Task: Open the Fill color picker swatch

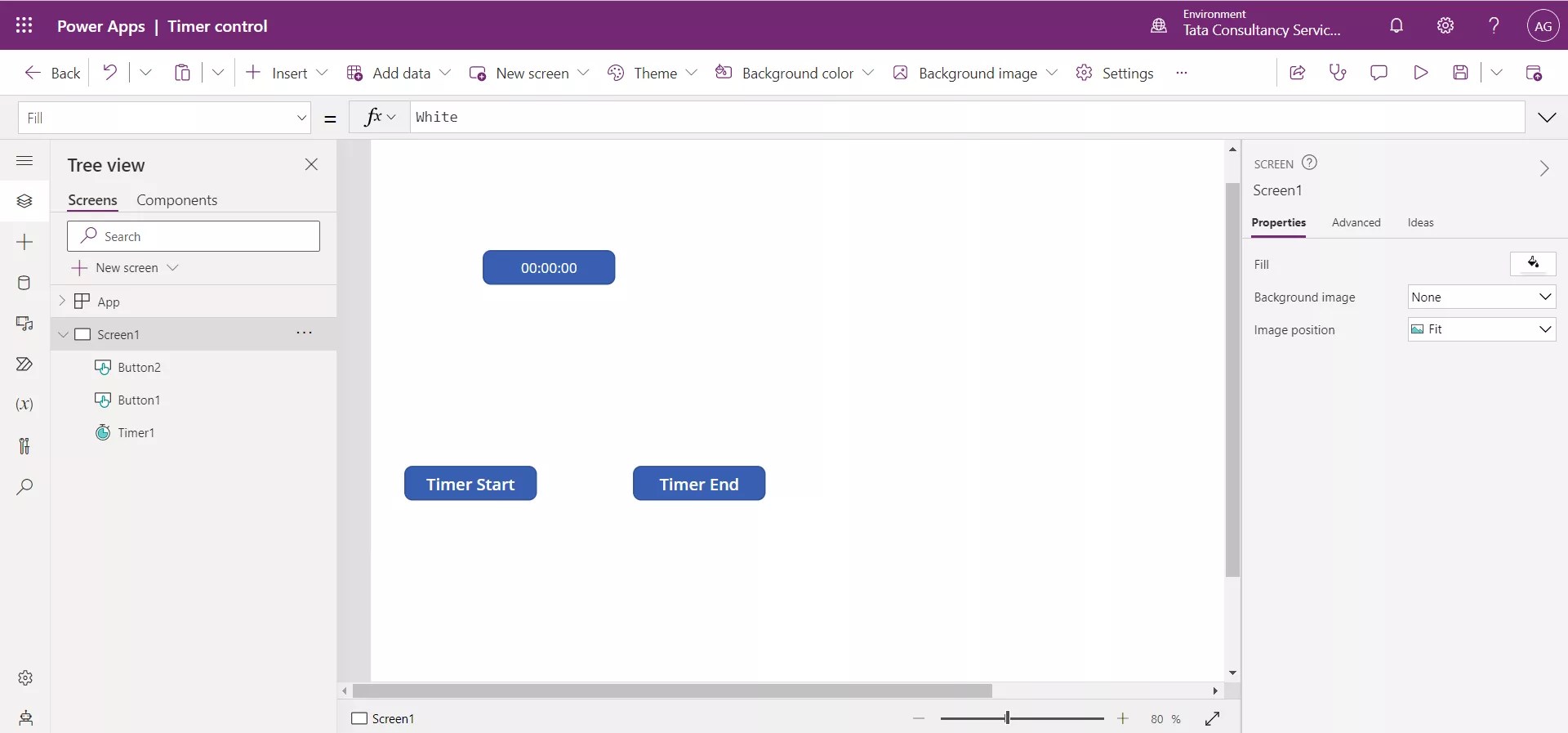Action: (x=1533, y=263)
